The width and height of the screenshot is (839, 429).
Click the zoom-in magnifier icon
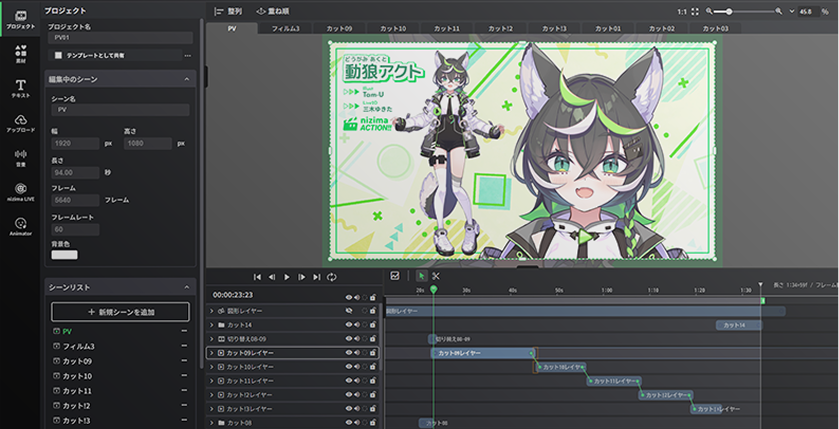(x=779, y=11)
